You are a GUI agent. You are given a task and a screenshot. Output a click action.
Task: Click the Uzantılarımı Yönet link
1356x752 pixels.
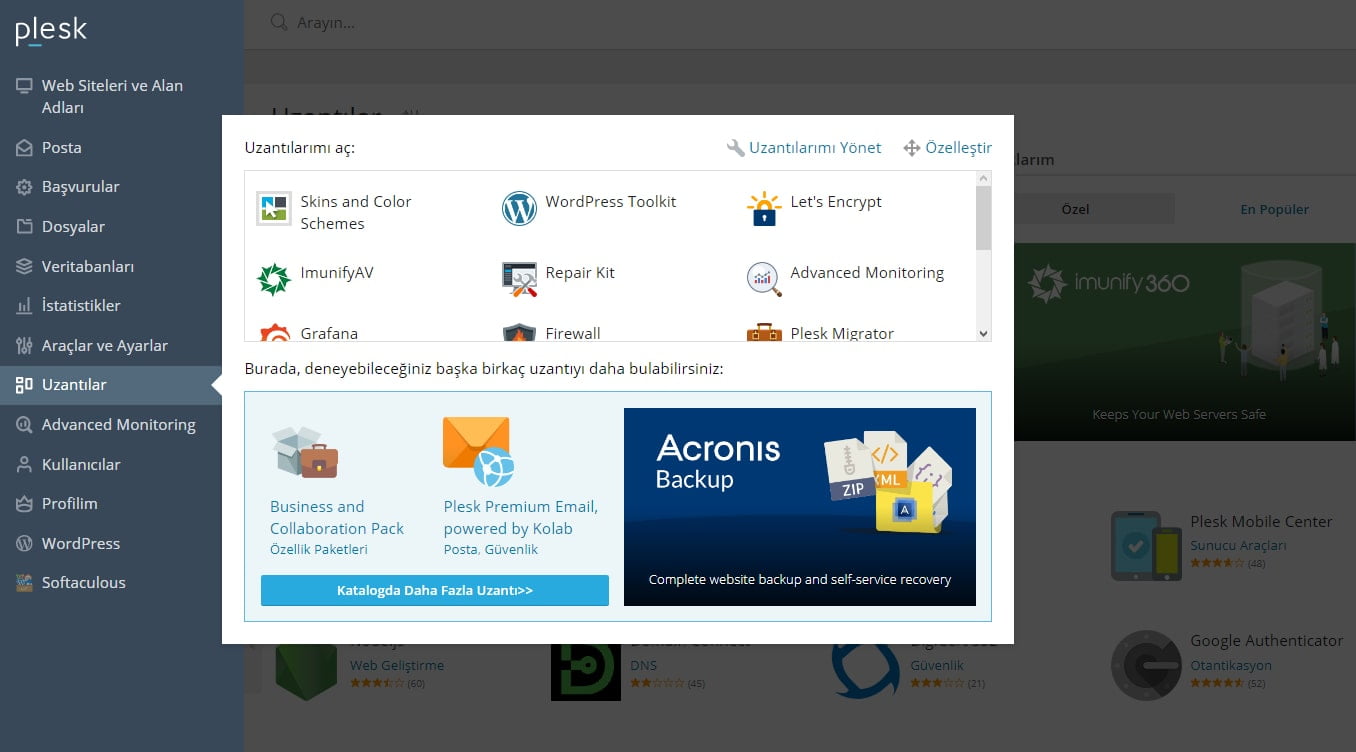pyautogui.click(x=815, y=148)
